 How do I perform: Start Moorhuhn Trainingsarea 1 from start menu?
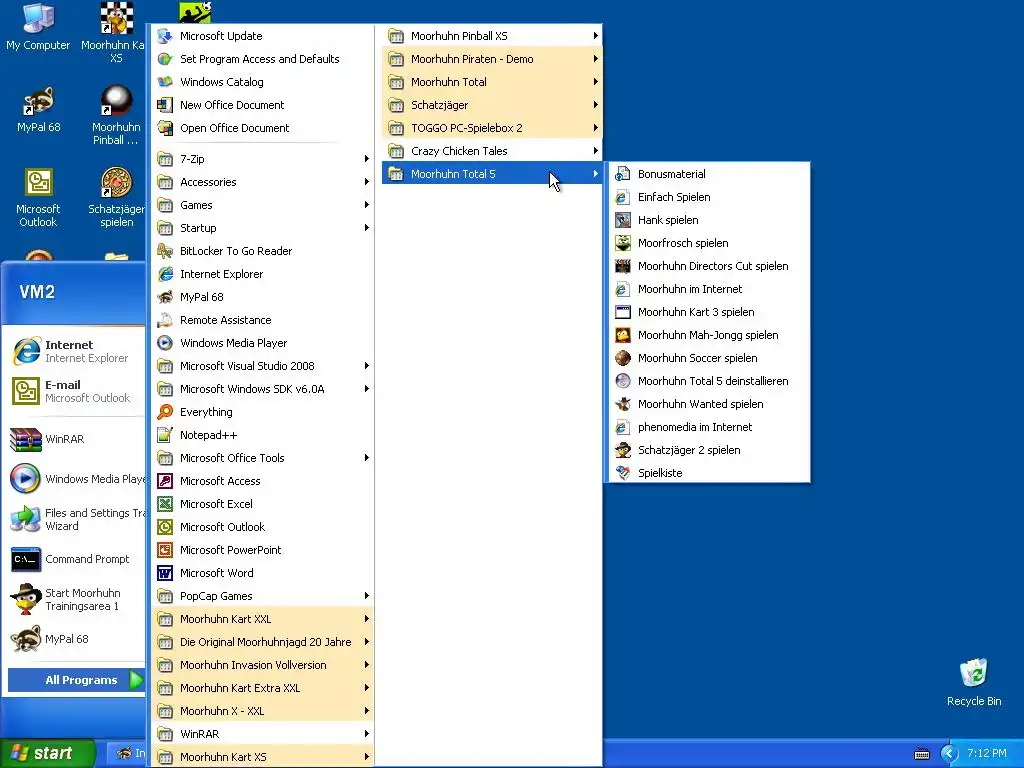(x=76, y=599)
